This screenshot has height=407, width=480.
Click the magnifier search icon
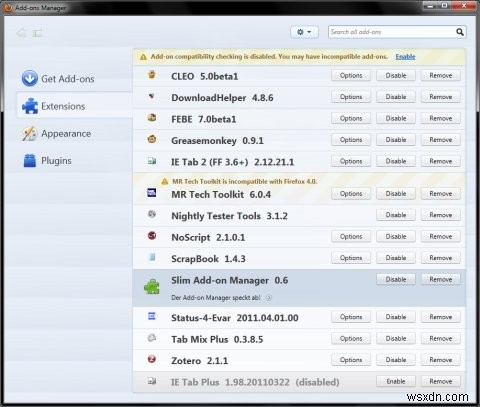coord(460,32)
